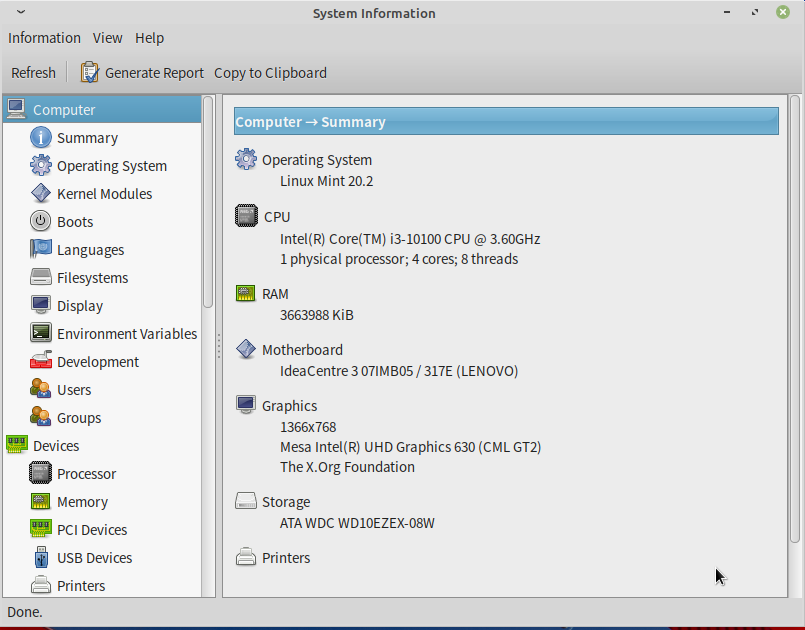
Task: Open the Information menu
Action: 44,38
